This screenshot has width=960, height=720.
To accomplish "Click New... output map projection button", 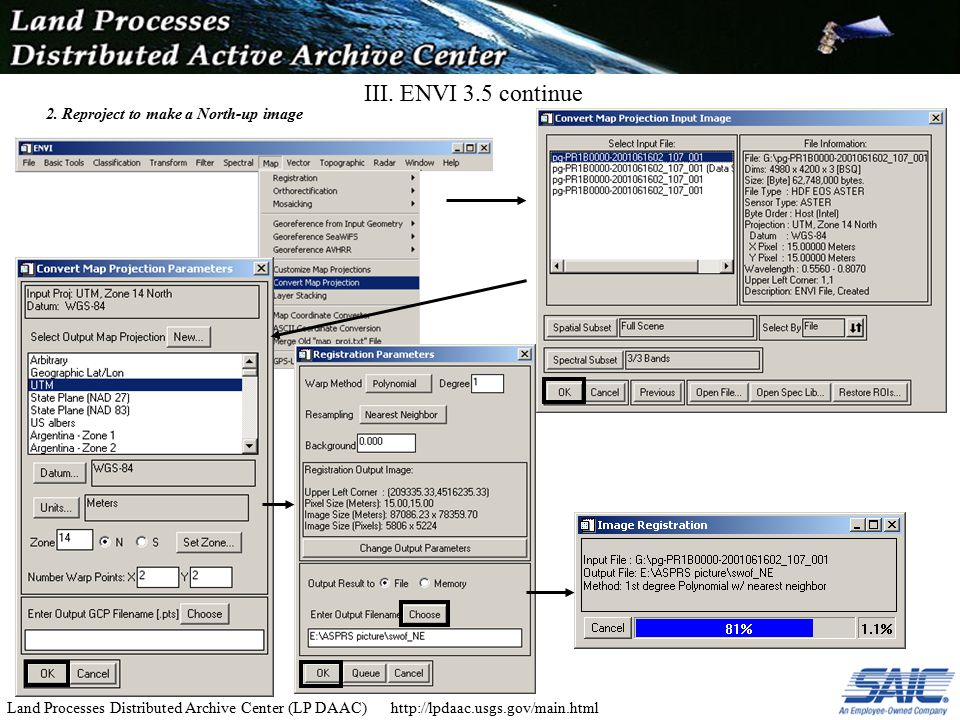I will point(188,337).
